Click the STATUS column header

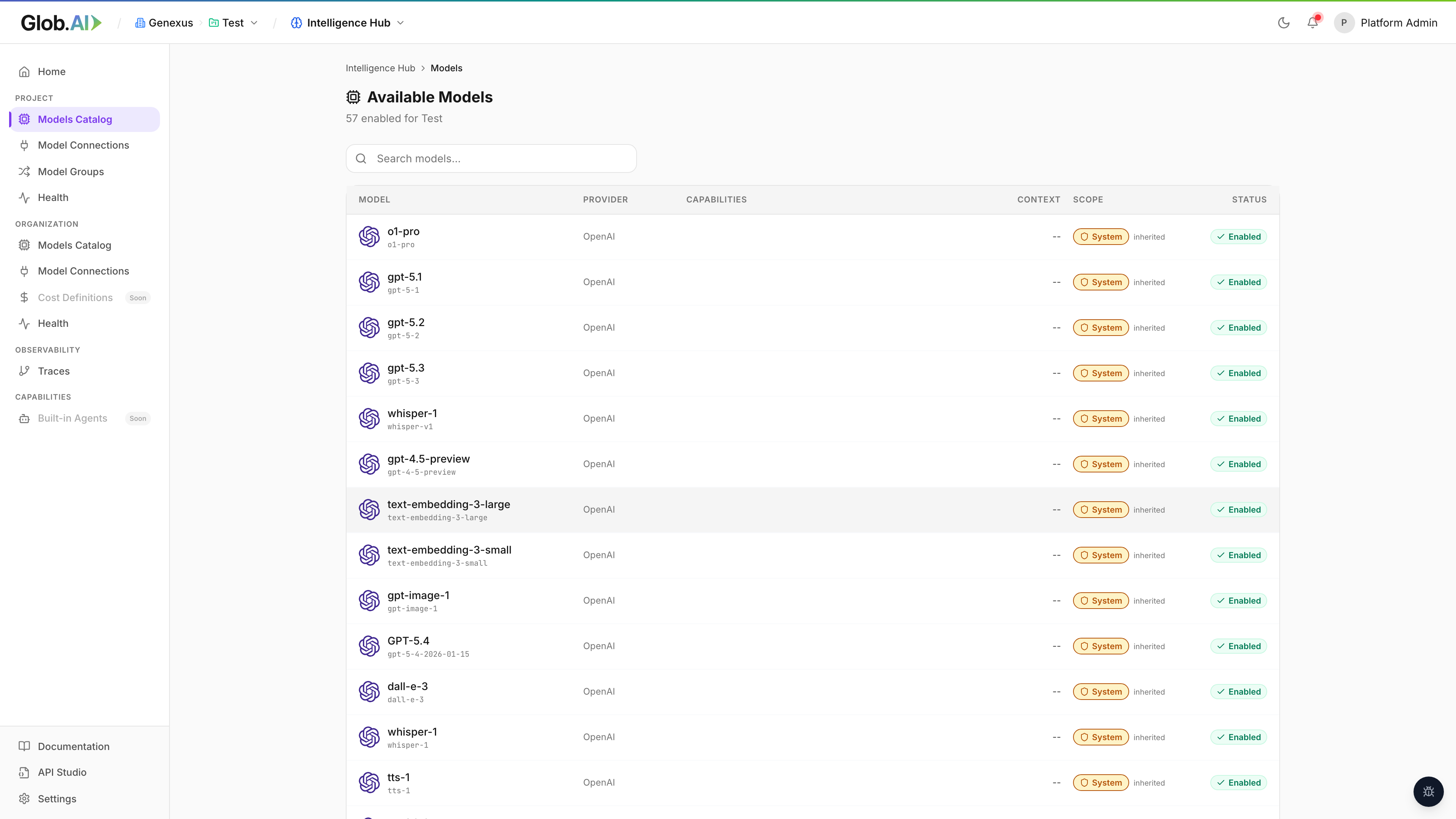point(1249,199)
